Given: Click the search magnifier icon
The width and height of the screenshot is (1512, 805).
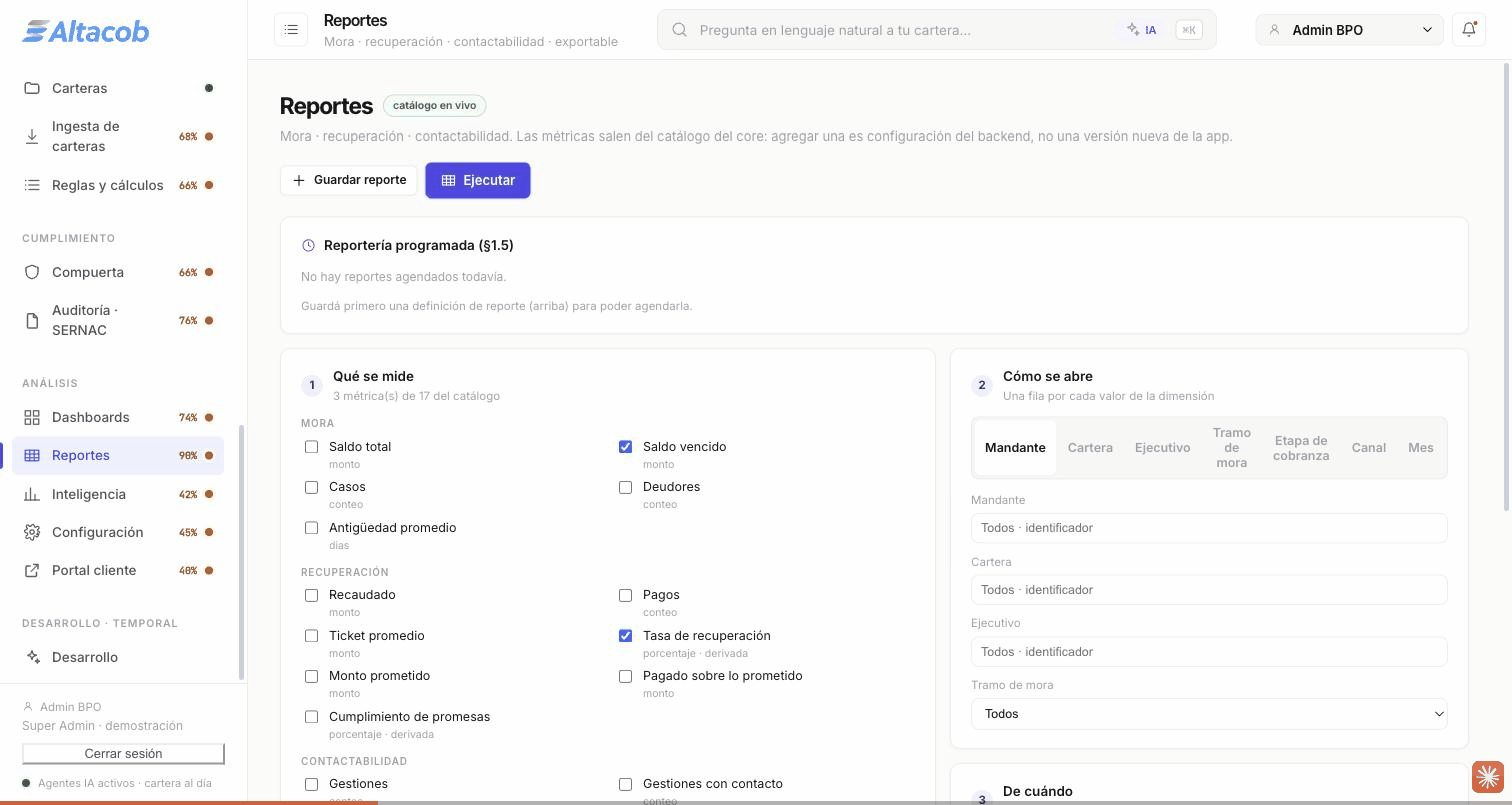Looking at the screenshot, I should click(x=679, y=30).
